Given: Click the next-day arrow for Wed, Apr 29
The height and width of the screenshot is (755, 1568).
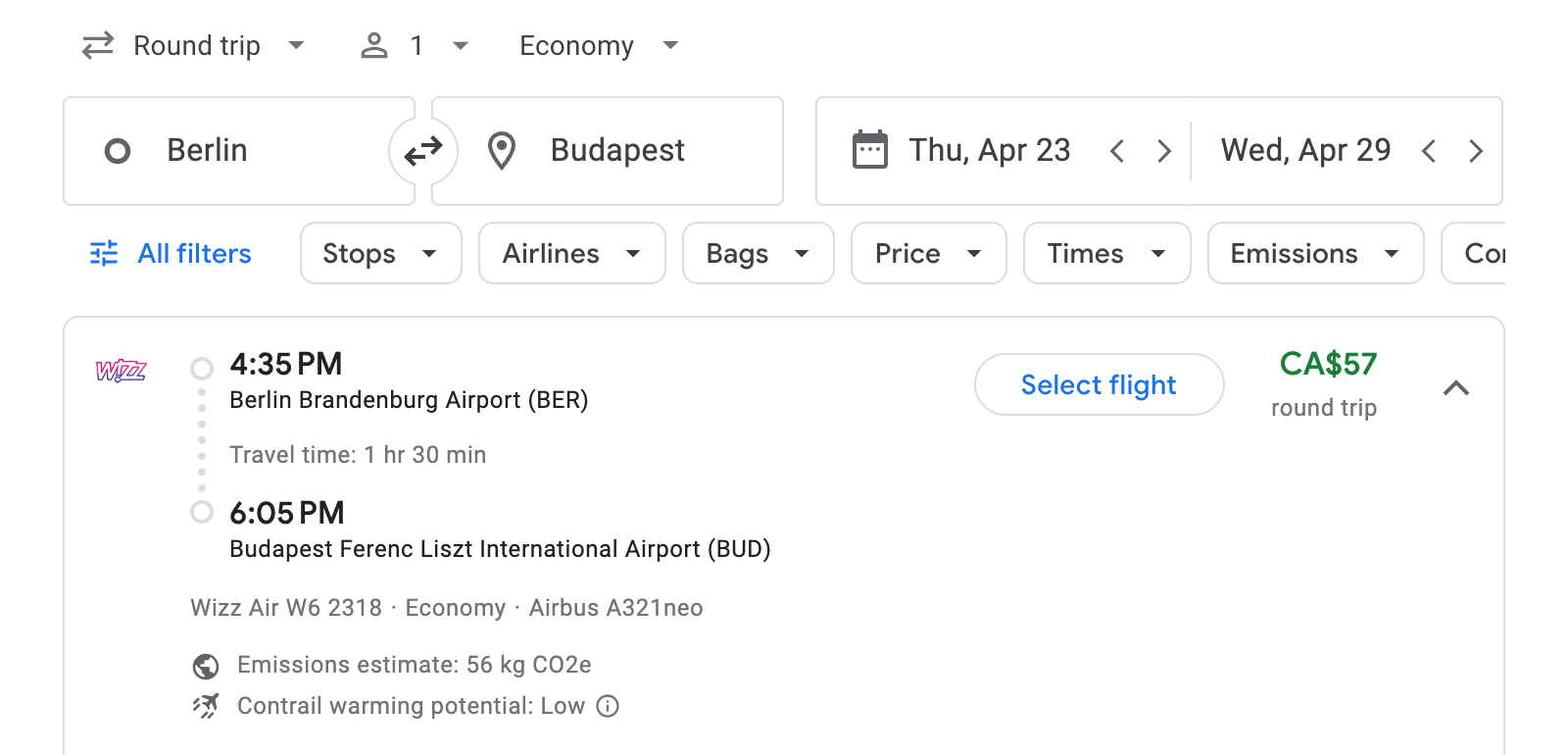Looking at the screenshot, I should pos(1476,151).
